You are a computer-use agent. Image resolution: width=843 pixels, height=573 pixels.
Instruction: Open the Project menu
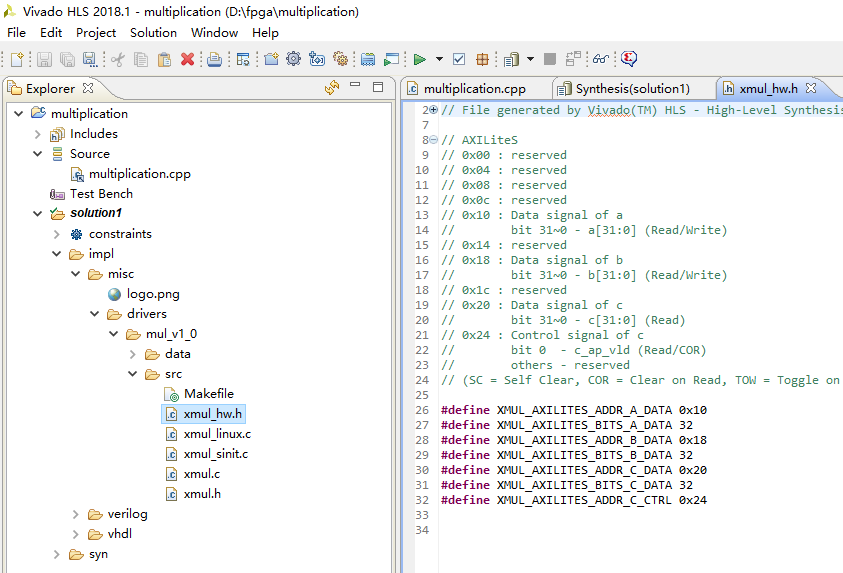(96, 33)
